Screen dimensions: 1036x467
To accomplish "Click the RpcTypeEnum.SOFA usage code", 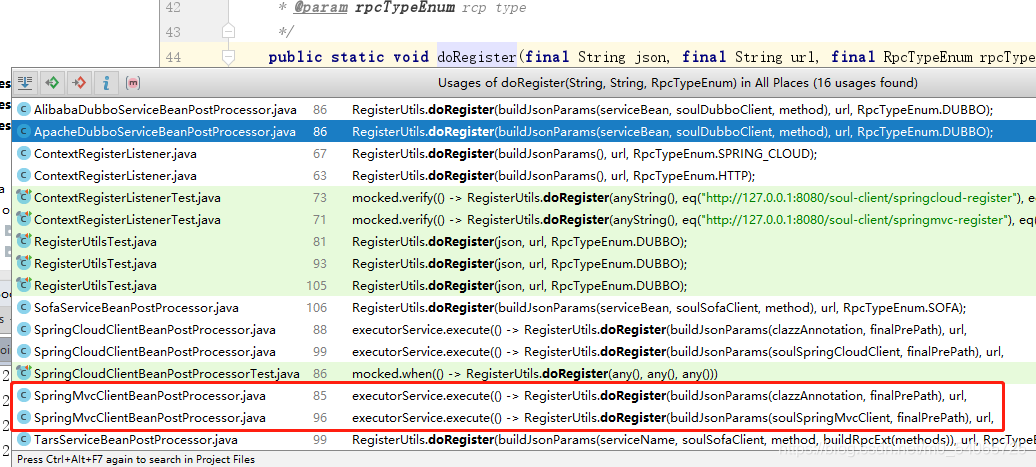I will 659,308.
